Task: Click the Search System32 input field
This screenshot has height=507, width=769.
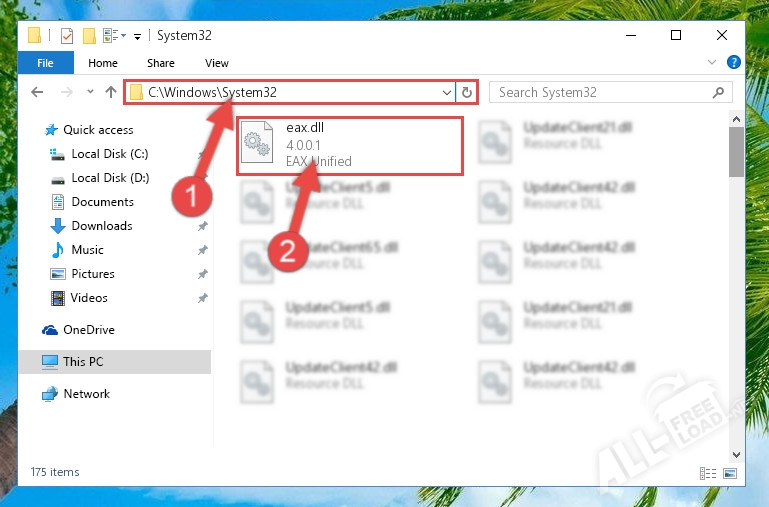Action: [x=600, y=92]
